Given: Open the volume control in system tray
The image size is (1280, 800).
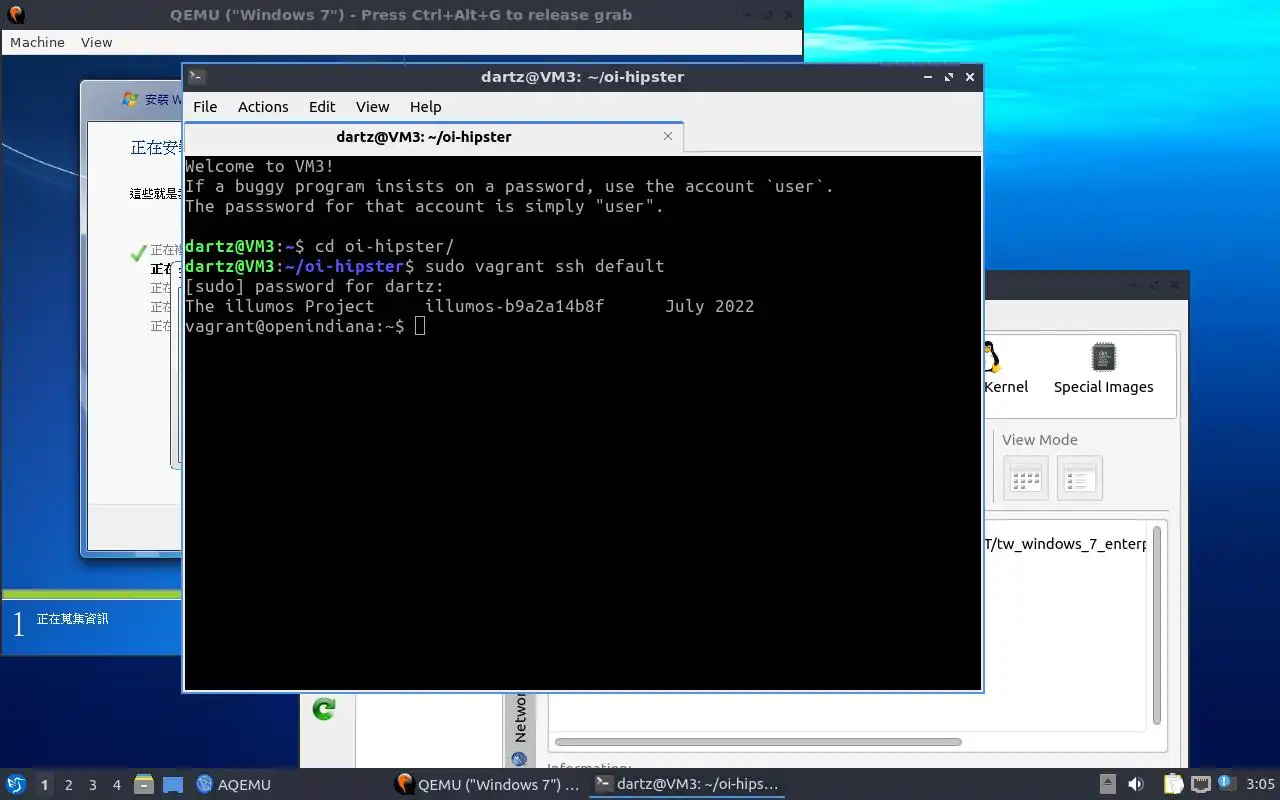Looking at the screenshot, I should [1136, 784].
